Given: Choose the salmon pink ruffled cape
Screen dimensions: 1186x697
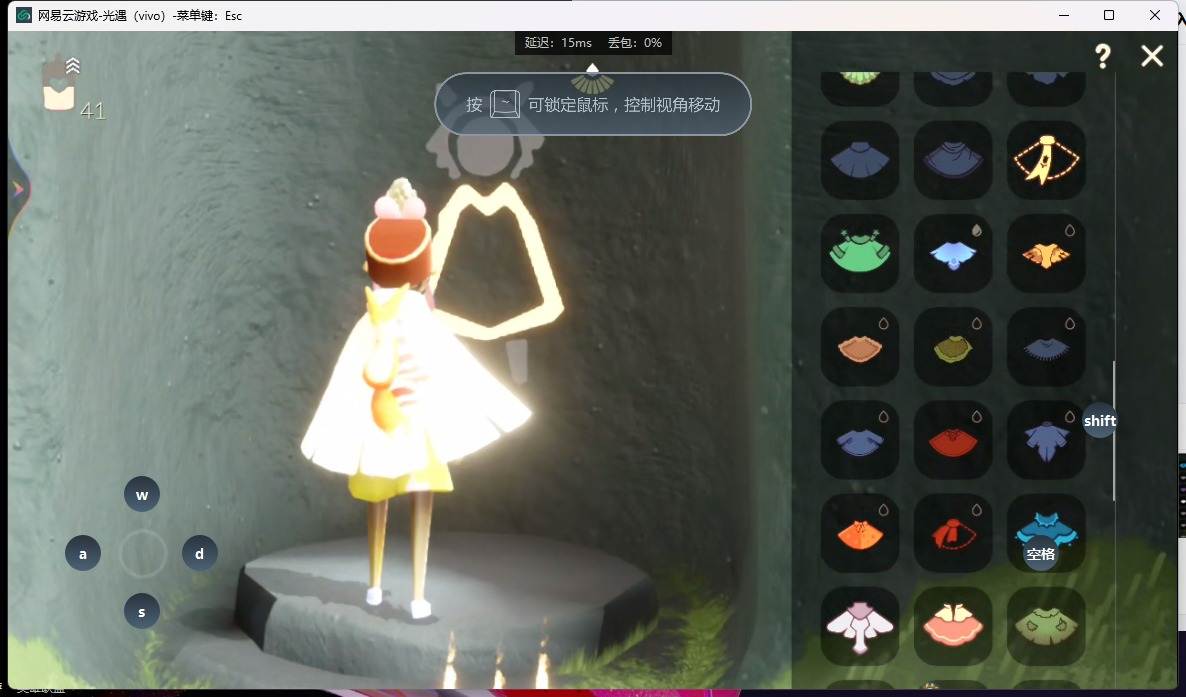Looking at the screenshot, I should 953,627.
